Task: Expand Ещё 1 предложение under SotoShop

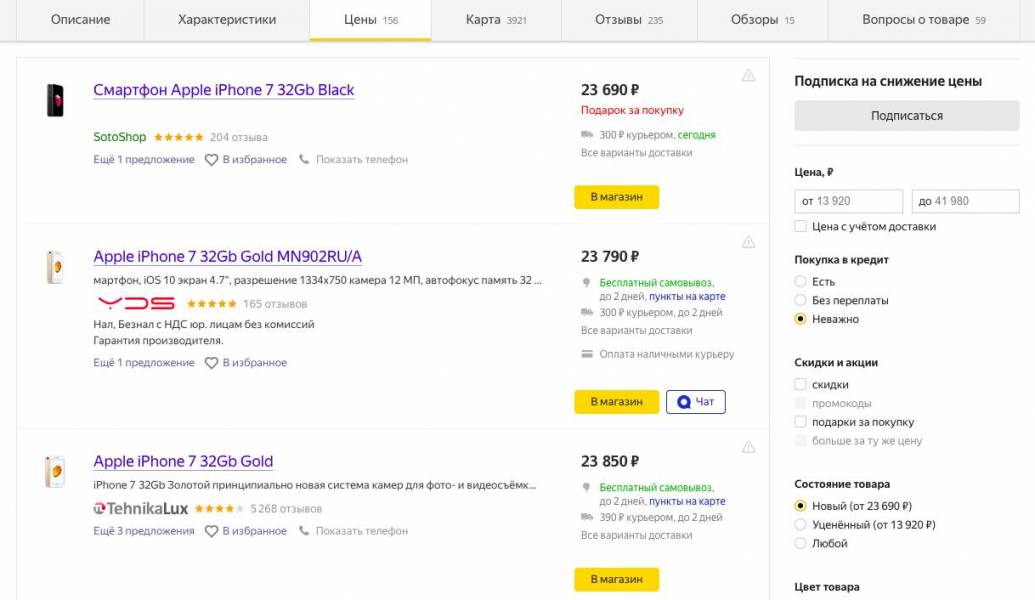Action: pyautogui.click(x=144, y=160)
